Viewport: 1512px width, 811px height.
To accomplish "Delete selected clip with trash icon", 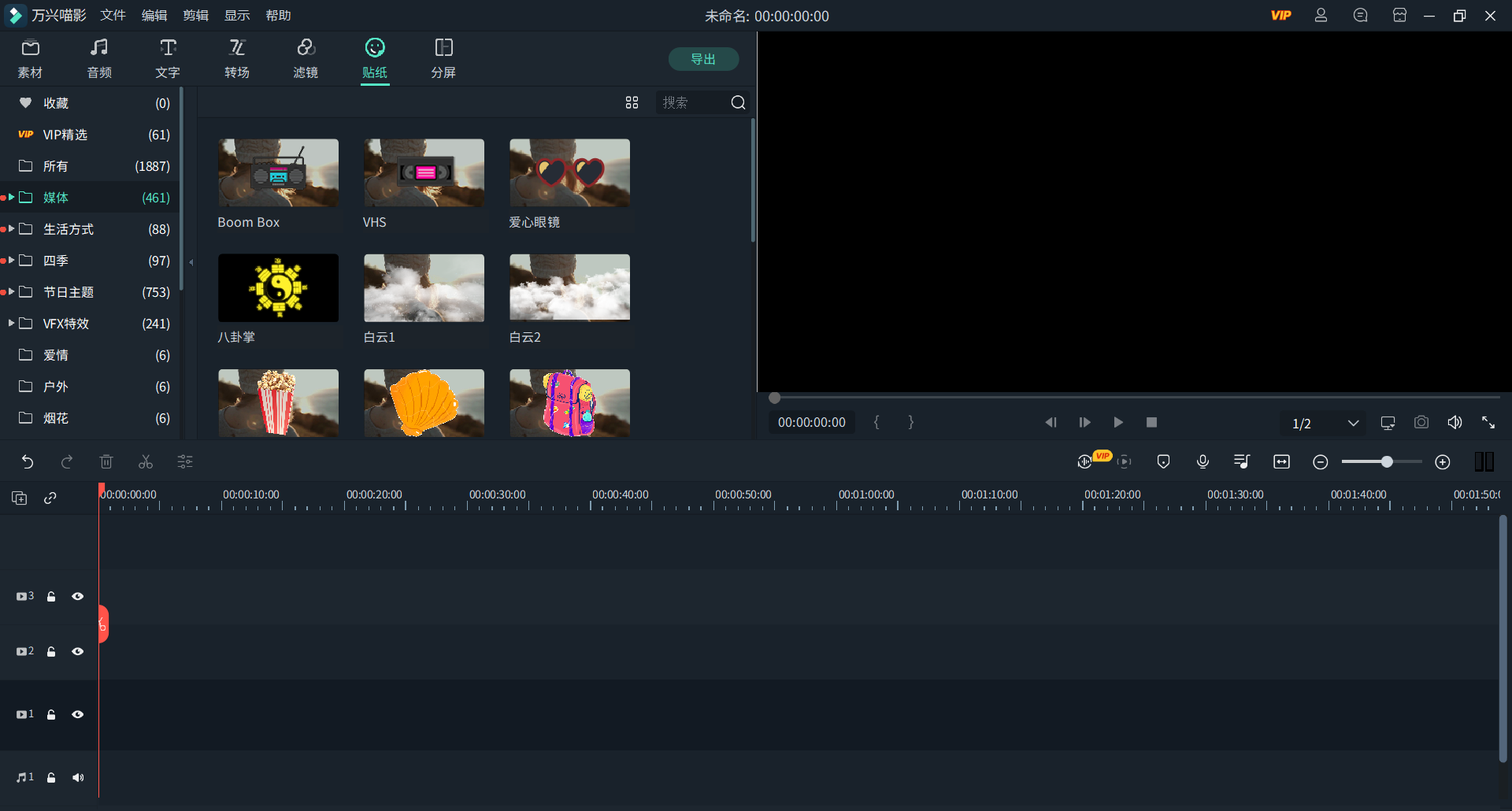I will (106, 462).
